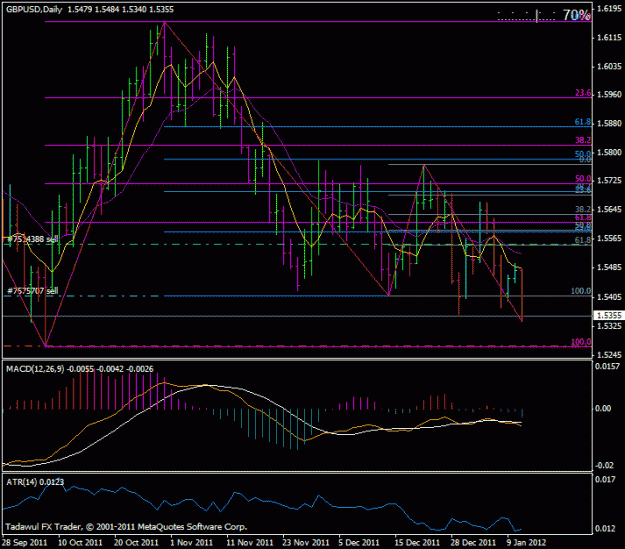Viewport: 625px width, 549px height.
Task: Select the magenta 100.0 Fibonacci label at chart bottom
Action: [x=581, y=342]
